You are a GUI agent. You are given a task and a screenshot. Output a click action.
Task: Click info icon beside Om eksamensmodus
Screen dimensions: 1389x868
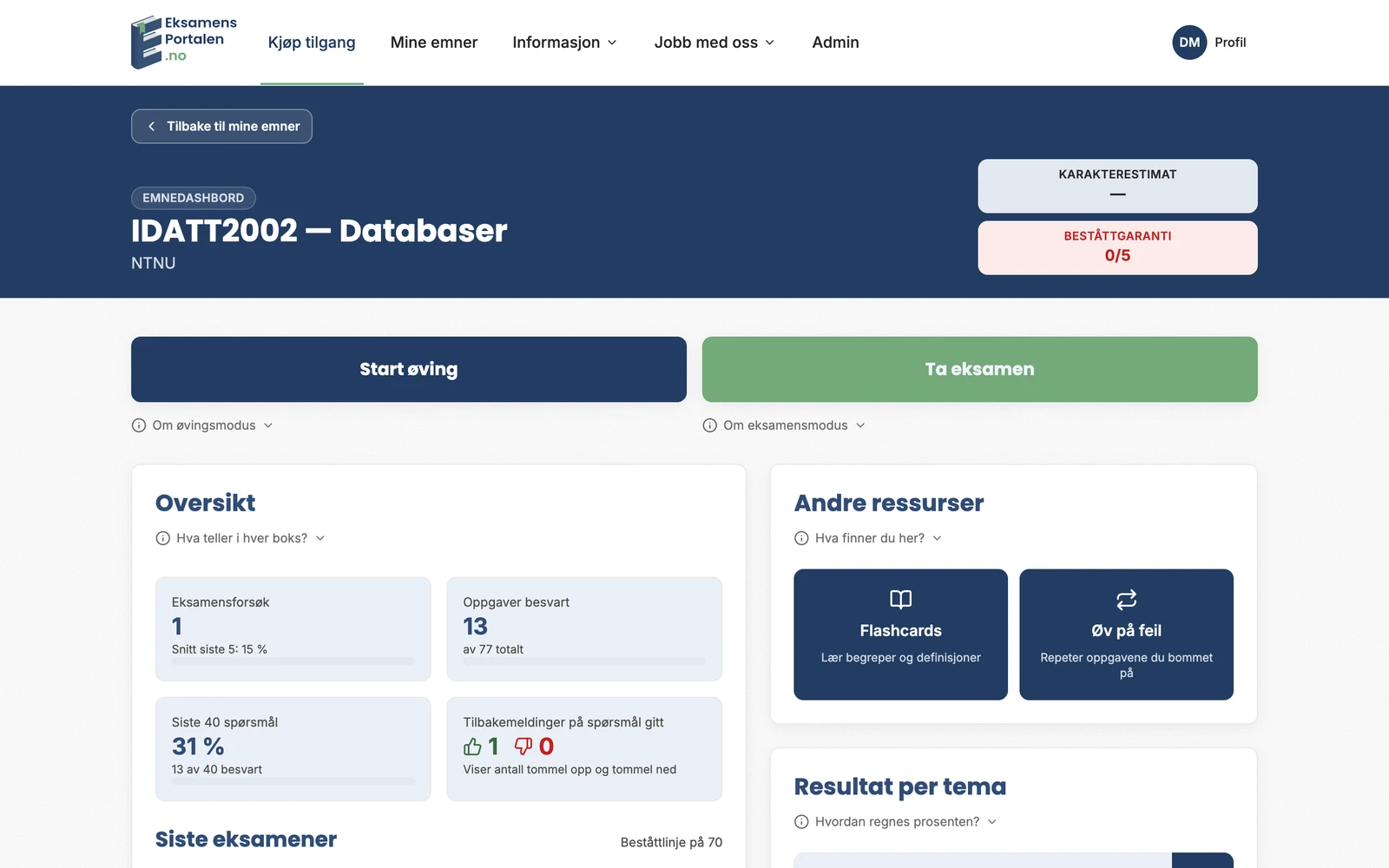[710, 425]
